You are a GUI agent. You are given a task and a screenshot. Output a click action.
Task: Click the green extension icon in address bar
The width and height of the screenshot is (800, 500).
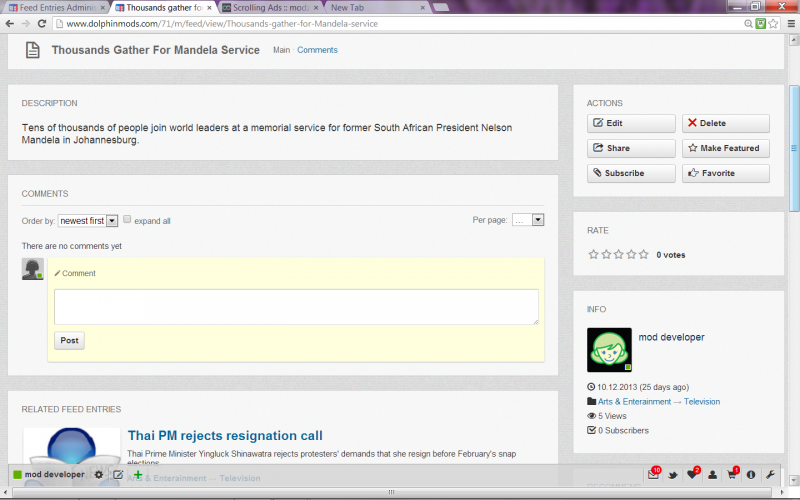(x=761, y=23)
